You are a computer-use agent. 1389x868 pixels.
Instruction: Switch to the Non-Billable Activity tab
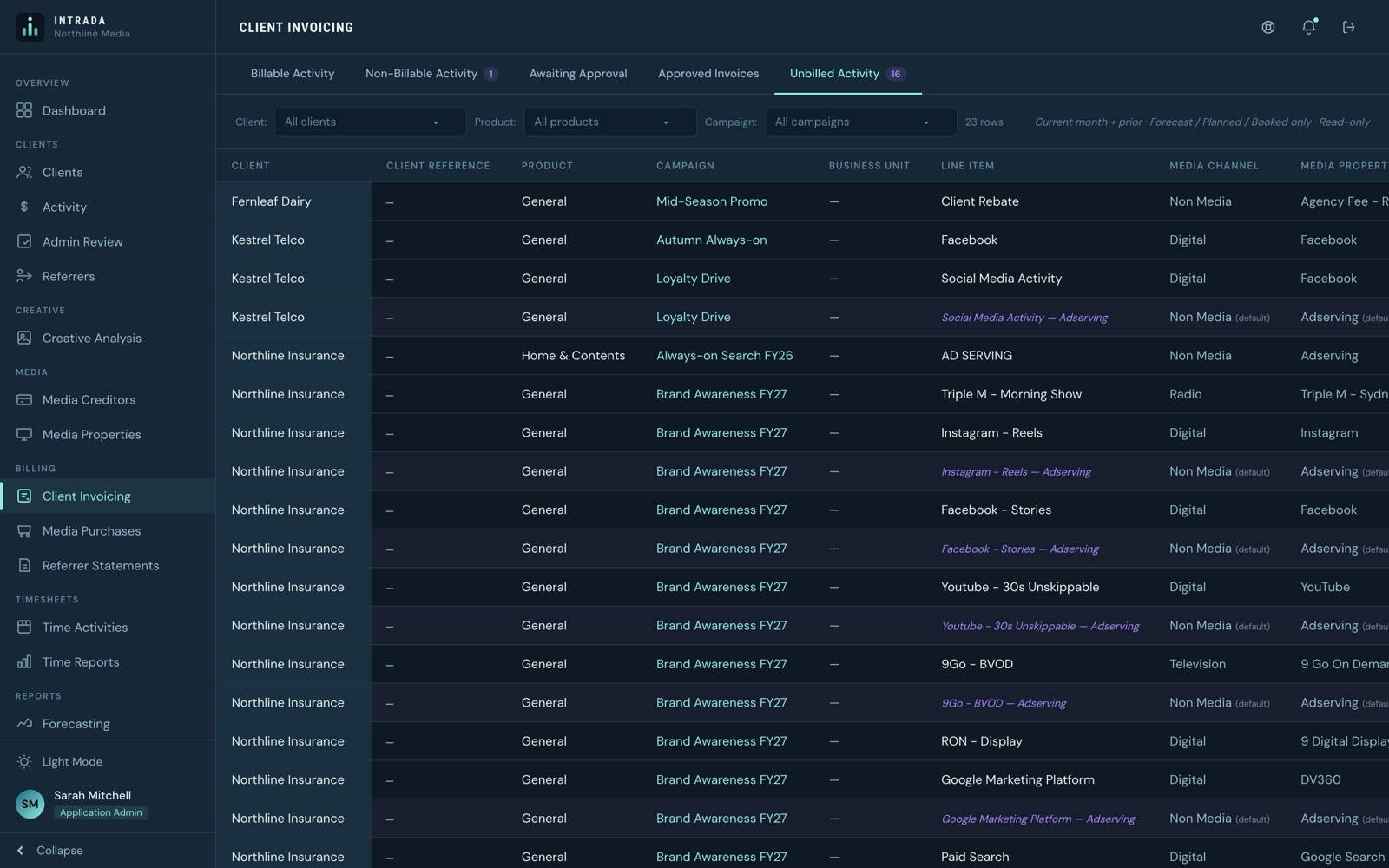[x=431, y=74]
